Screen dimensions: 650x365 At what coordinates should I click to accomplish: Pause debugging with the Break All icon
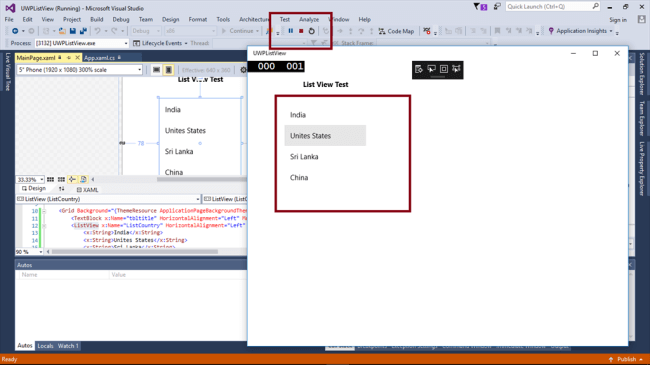(291, 31)
